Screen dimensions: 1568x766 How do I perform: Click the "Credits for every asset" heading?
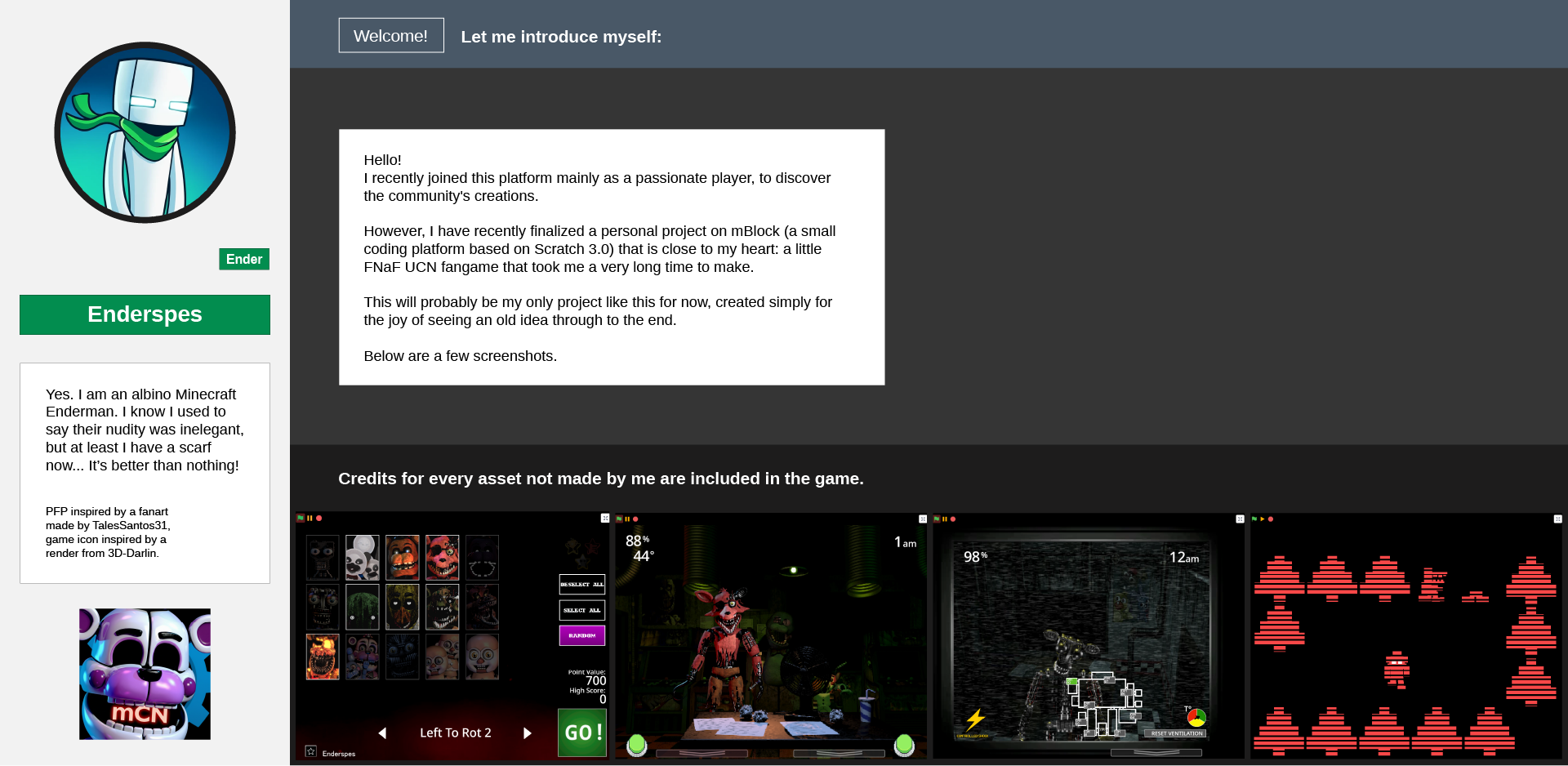click(601, 479)
